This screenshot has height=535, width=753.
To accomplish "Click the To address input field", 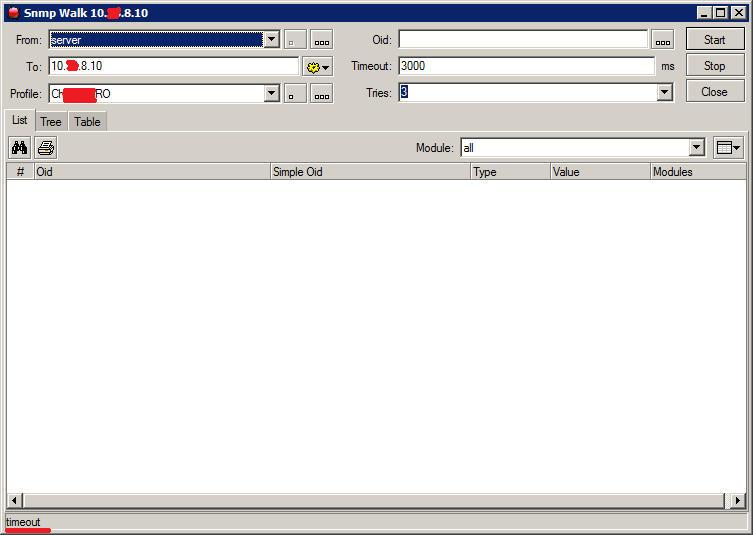I will click(173, 66).
